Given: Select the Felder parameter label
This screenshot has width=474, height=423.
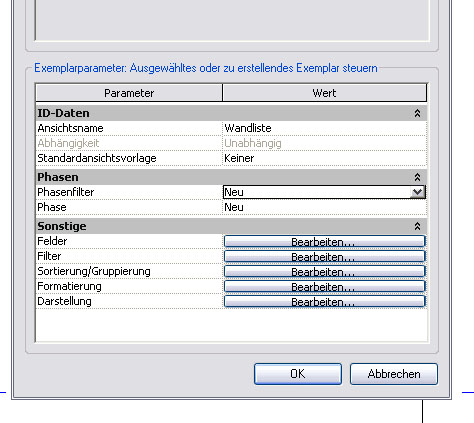Looking at the screenshot, I should [52, 241].
